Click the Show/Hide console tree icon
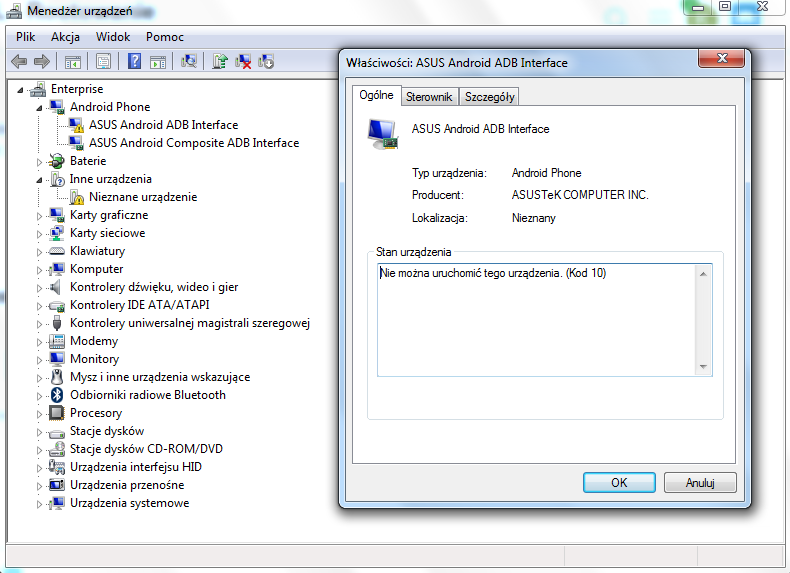 (x=73, y=62)
